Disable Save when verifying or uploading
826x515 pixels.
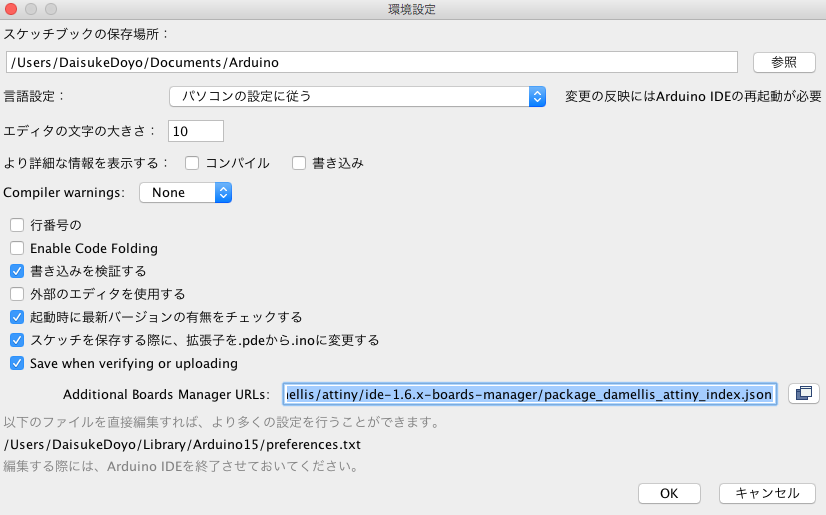click(x=17, y=363)
